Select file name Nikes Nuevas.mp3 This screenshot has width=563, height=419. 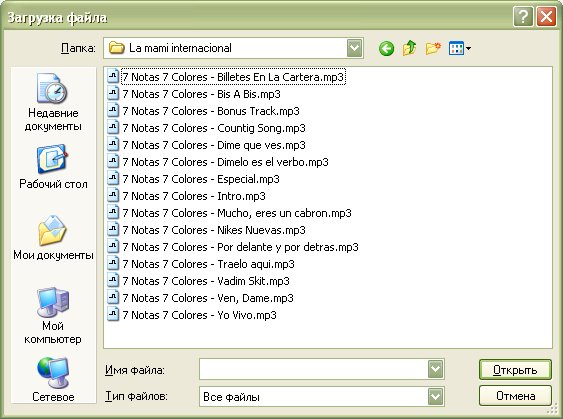click(x=214, y=230)
